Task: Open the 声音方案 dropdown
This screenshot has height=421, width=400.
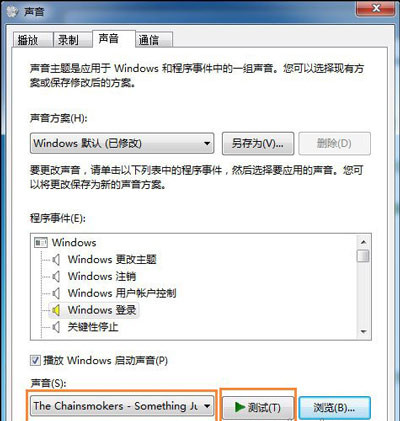Action: pos(122,143)
